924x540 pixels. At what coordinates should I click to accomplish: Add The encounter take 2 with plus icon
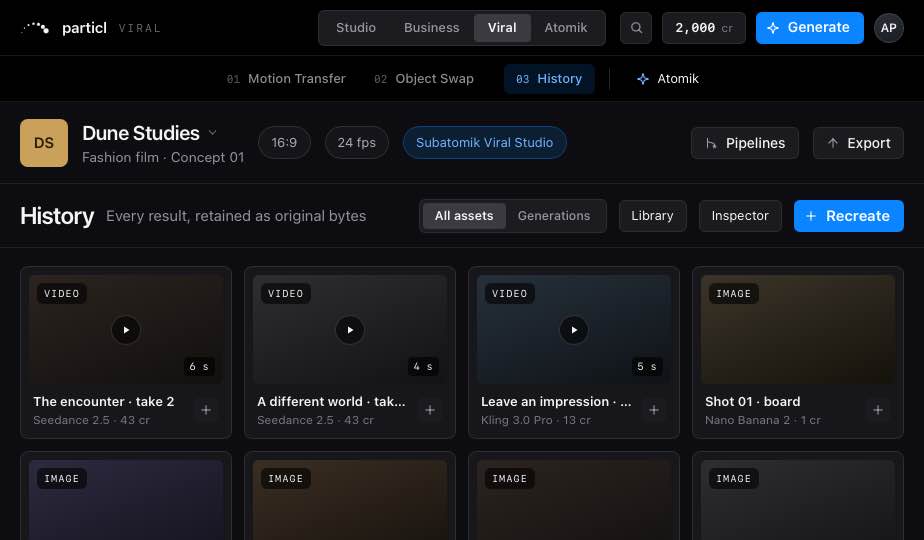click(x=206, y=410)
